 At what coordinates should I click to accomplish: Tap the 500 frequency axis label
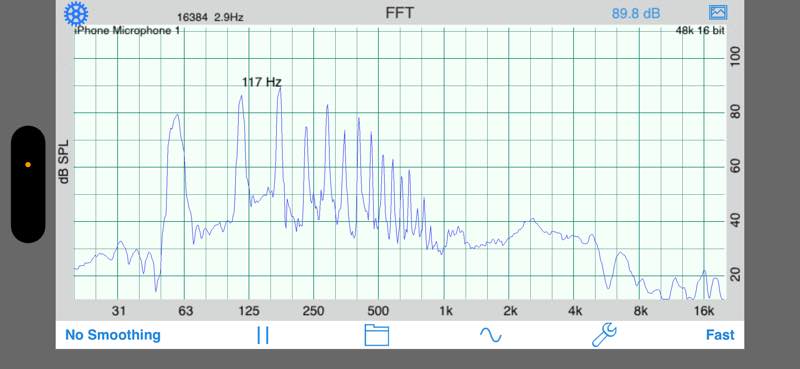[378, 311]
